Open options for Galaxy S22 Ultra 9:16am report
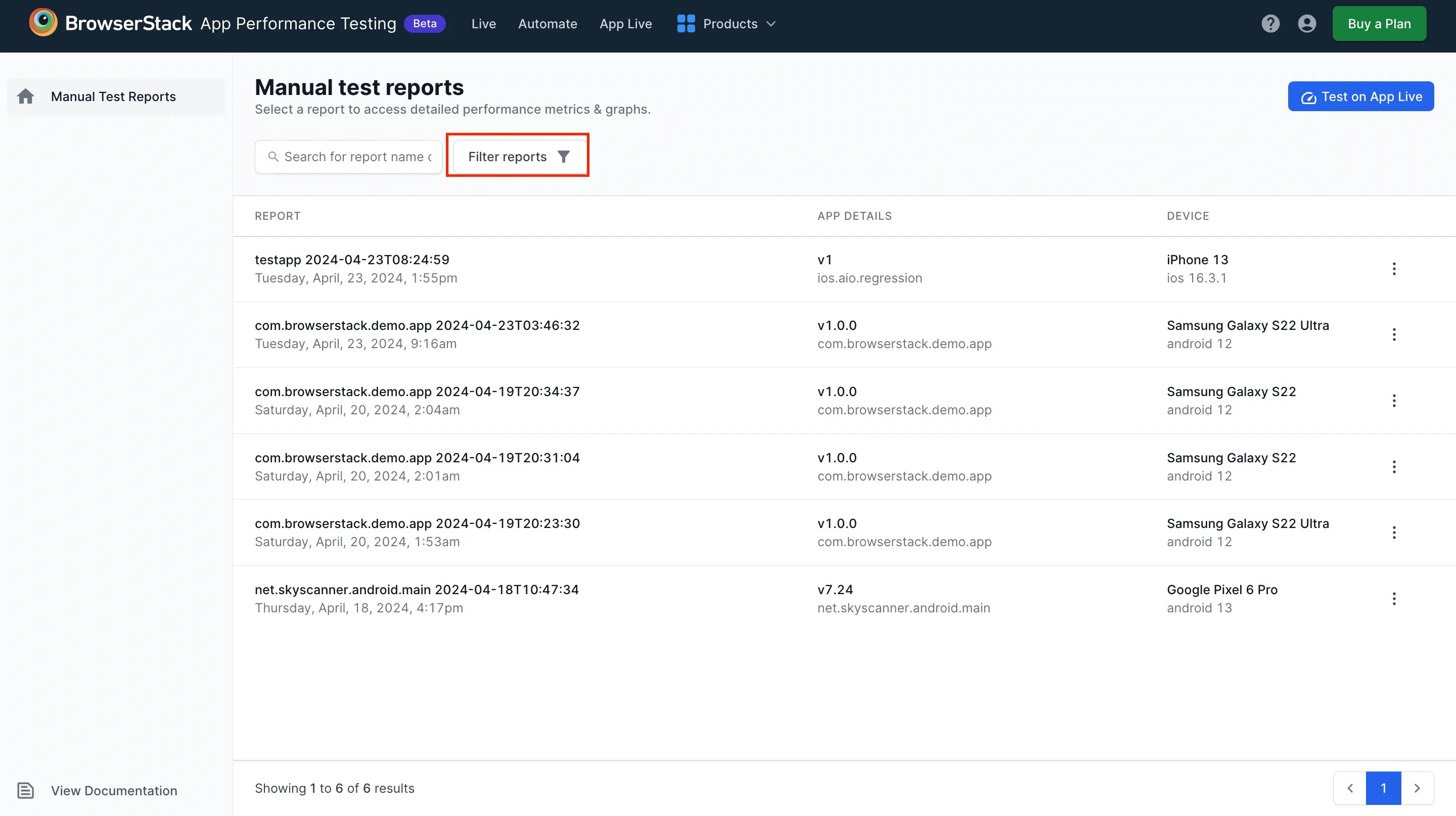Image resolution: width=1456 pixels, height=816 pixels. click(1394, 334)
